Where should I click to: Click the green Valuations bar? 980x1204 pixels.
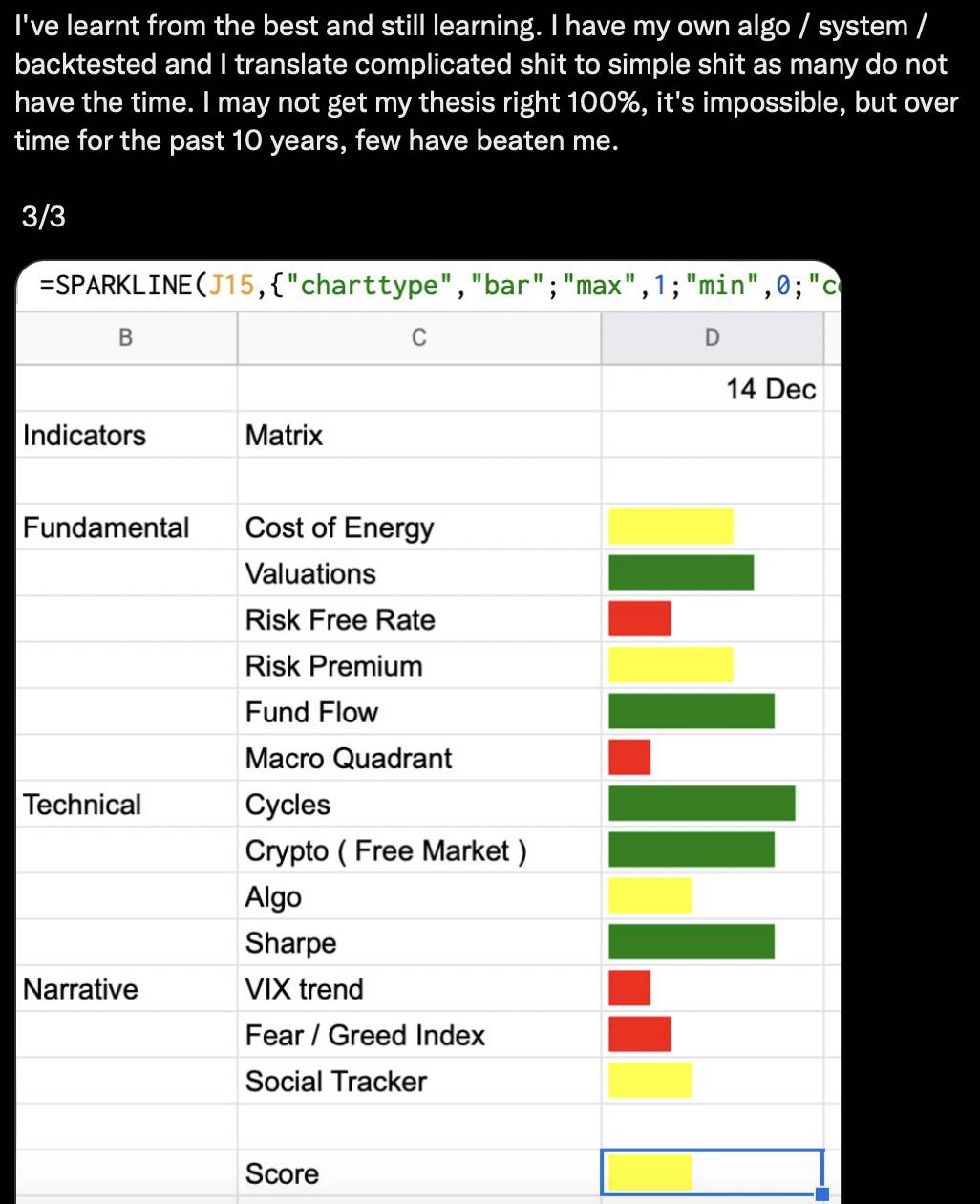pyautogui.click(x=681, y=572)
